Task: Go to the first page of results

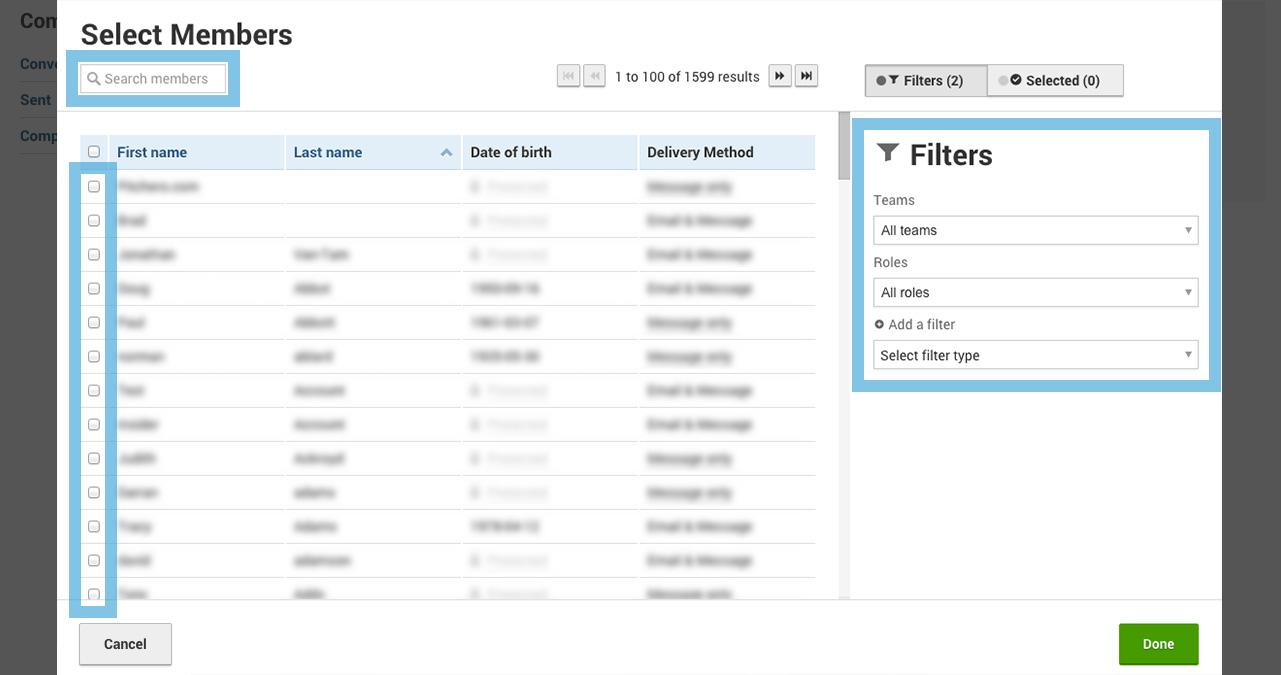Action: pos(569,76)
